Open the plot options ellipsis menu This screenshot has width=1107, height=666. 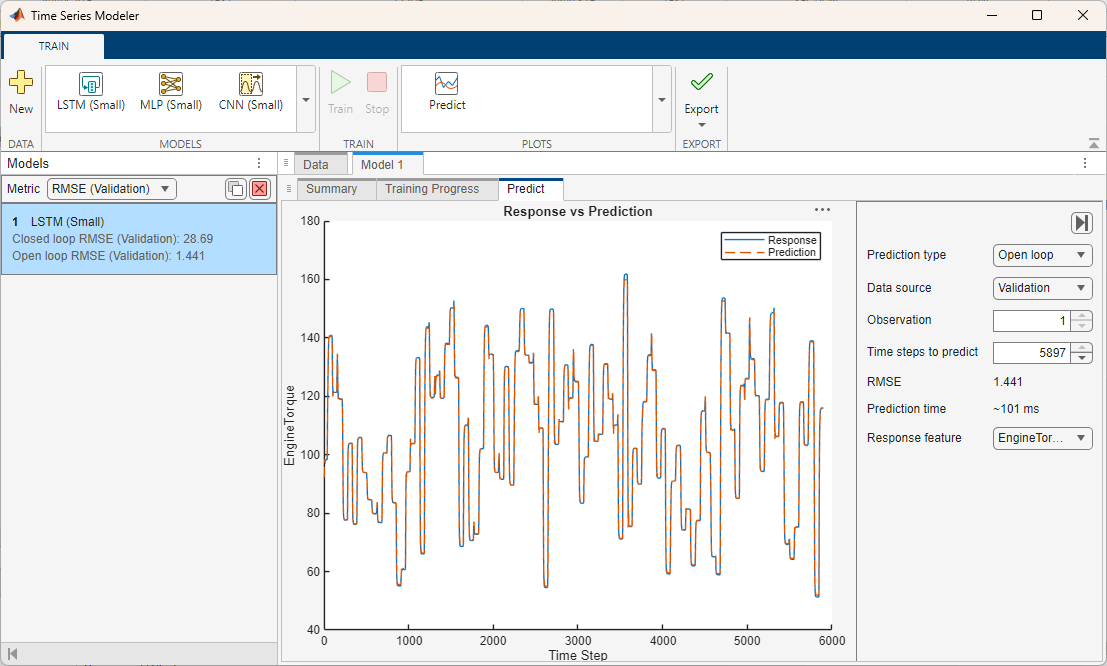[x=822, y=209]
